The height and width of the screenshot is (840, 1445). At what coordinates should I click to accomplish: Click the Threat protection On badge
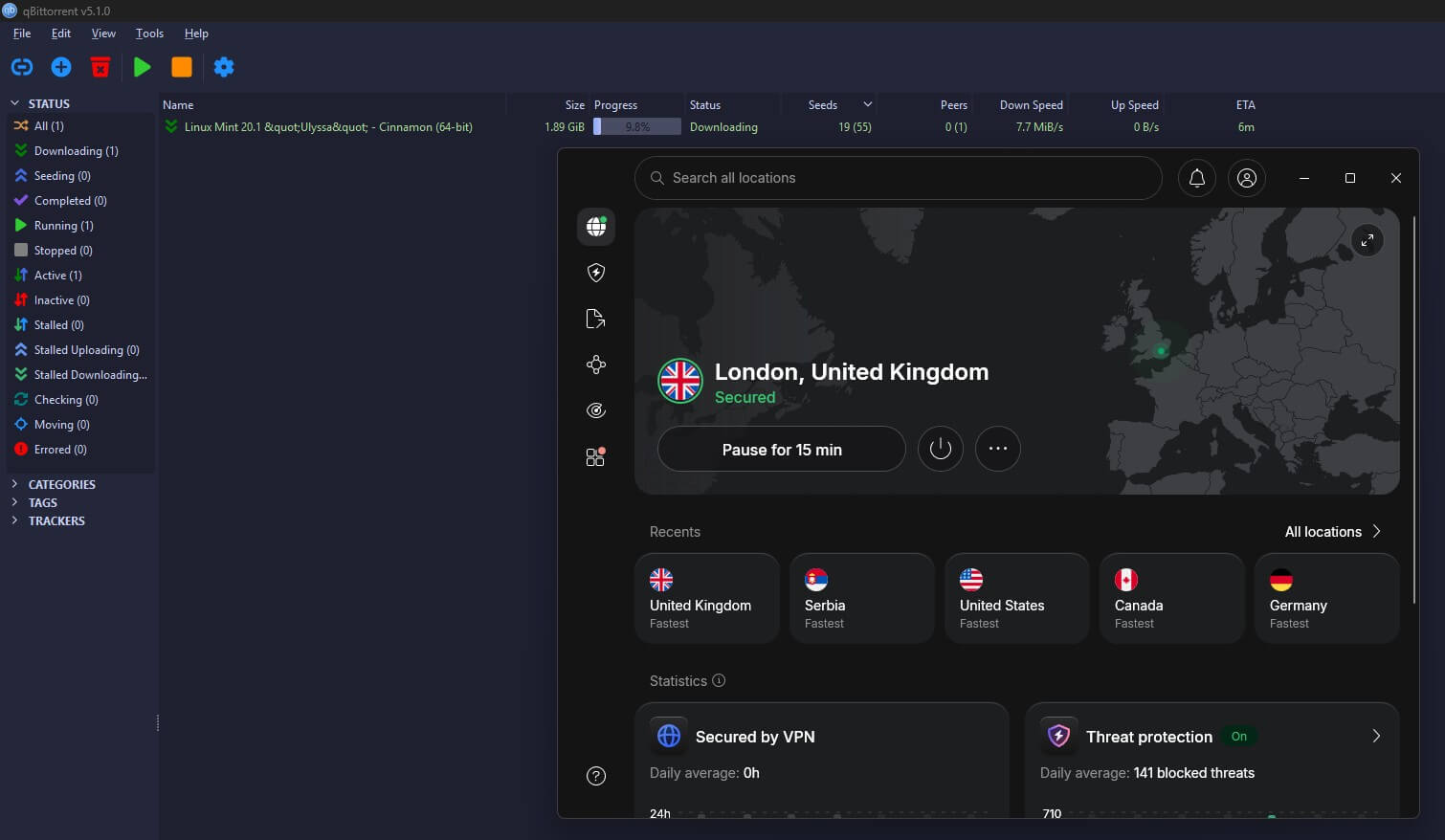coord(1239,737)
